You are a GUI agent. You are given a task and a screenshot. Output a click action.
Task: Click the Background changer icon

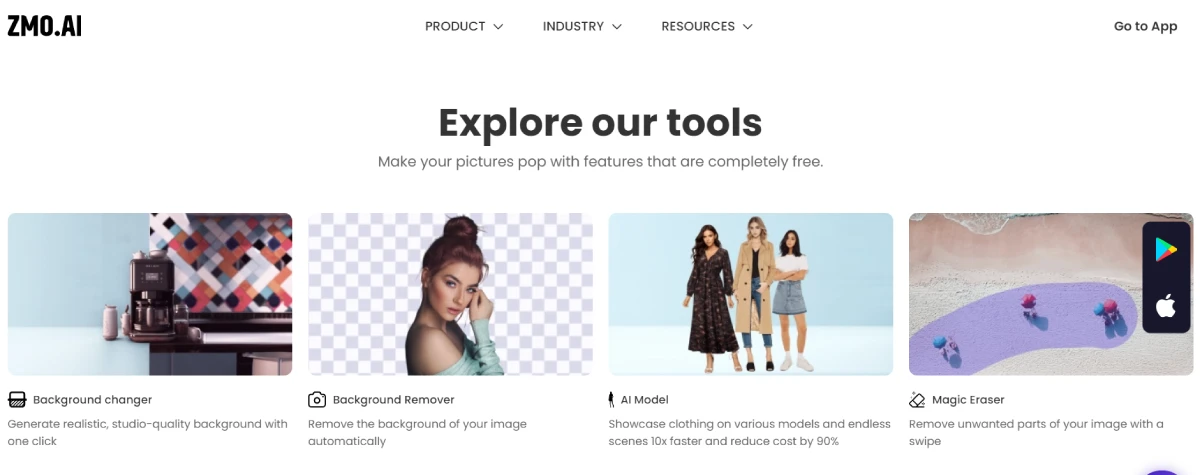[17, 400]
